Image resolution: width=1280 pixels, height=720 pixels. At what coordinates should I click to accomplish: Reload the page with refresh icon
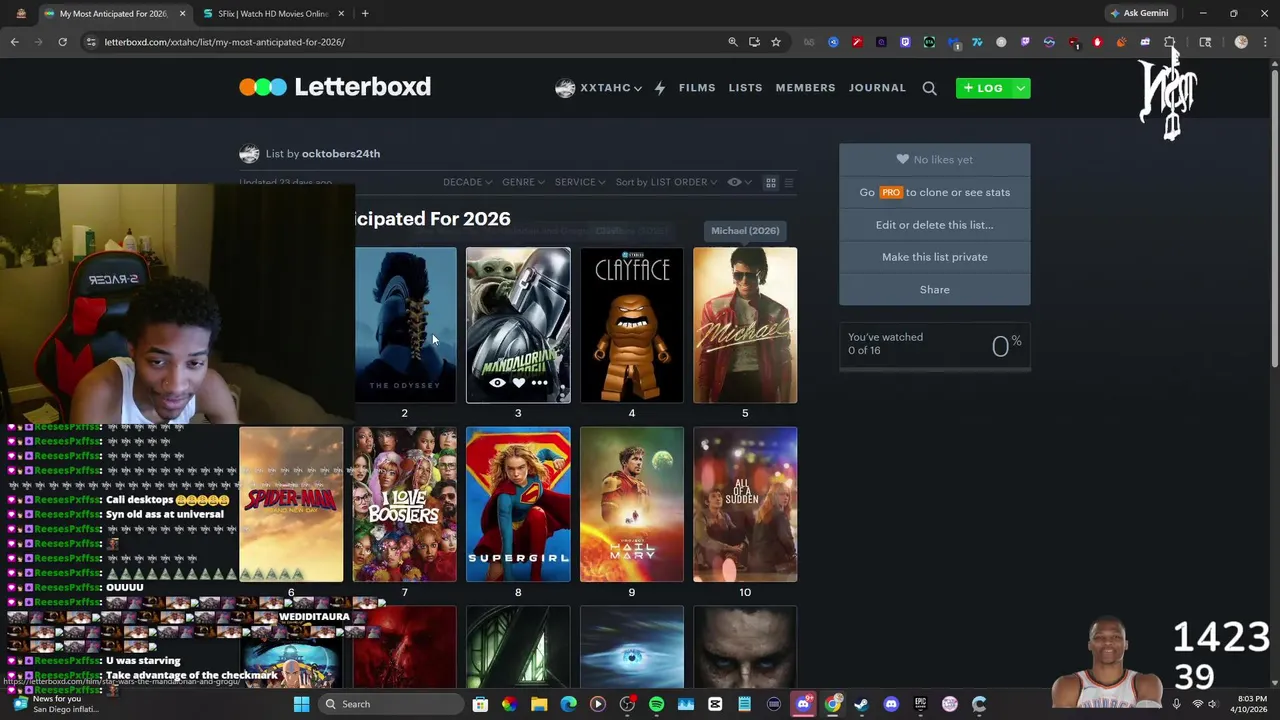[x=62, y=42]
